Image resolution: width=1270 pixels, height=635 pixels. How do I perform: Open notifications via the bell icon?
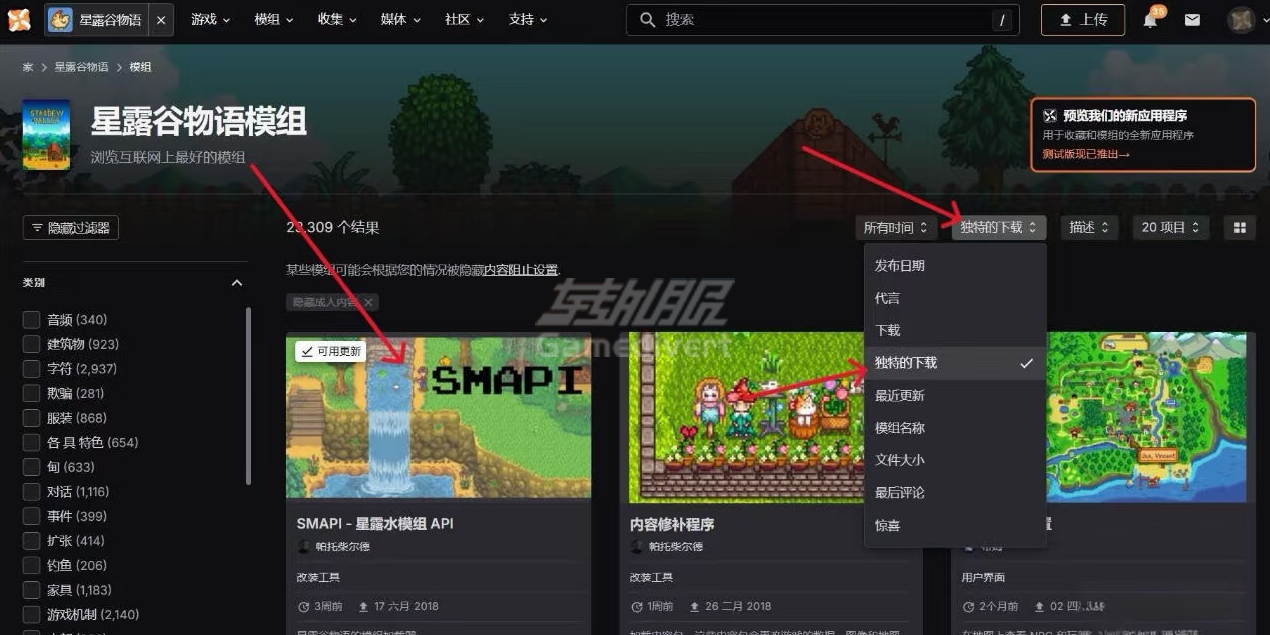tap(1151, 19)
